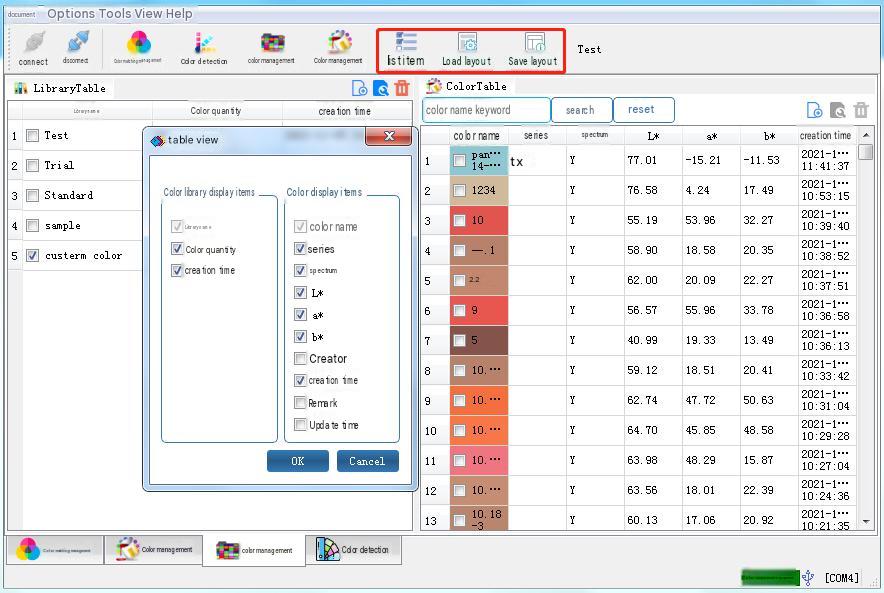Screen dimensions: 884x593
Task: Click the connect toolbar icon
Action: [34, 48]
